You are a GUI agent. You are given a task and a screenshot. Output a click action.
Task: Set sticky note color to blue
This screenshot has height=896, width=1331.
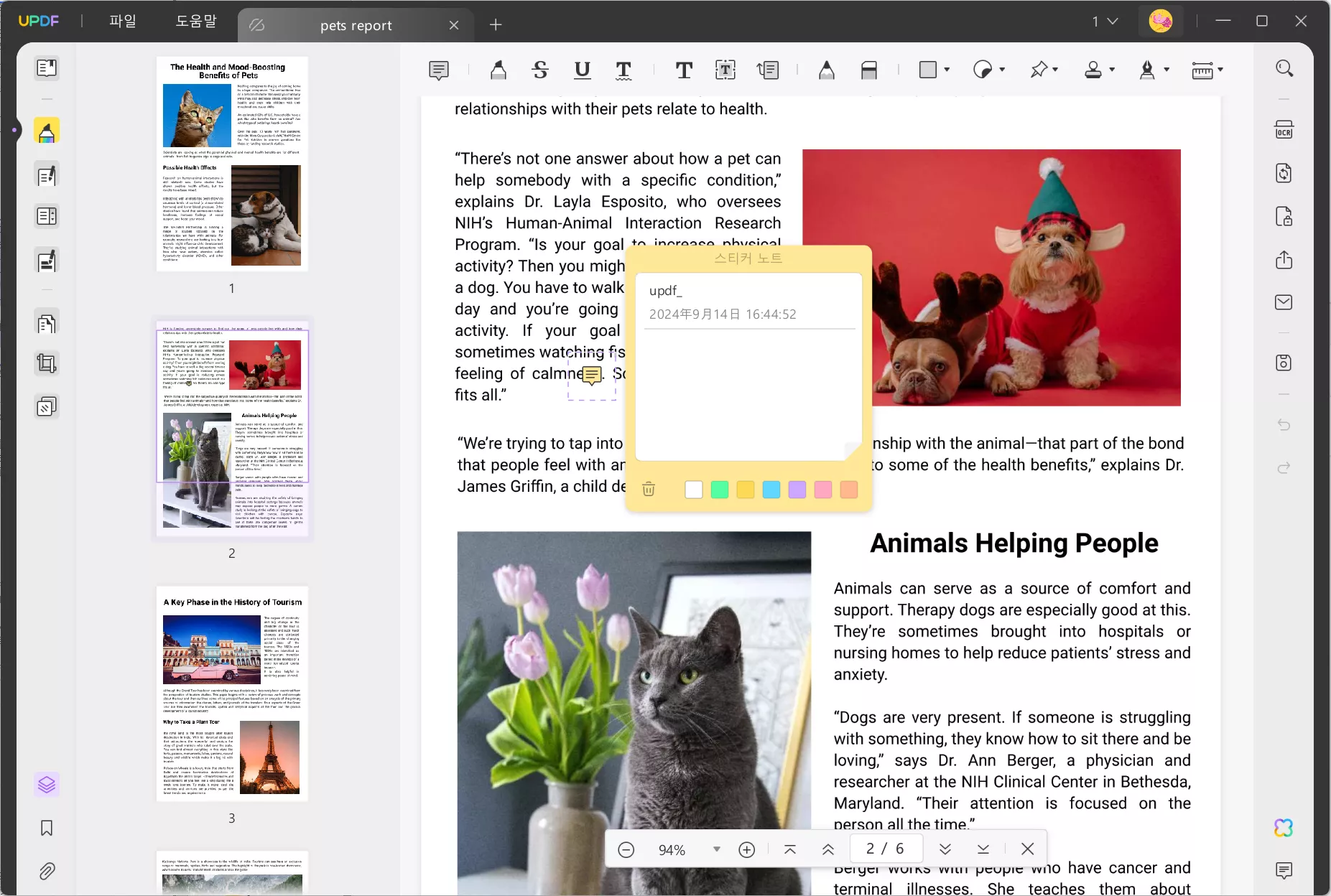point(771,489)
